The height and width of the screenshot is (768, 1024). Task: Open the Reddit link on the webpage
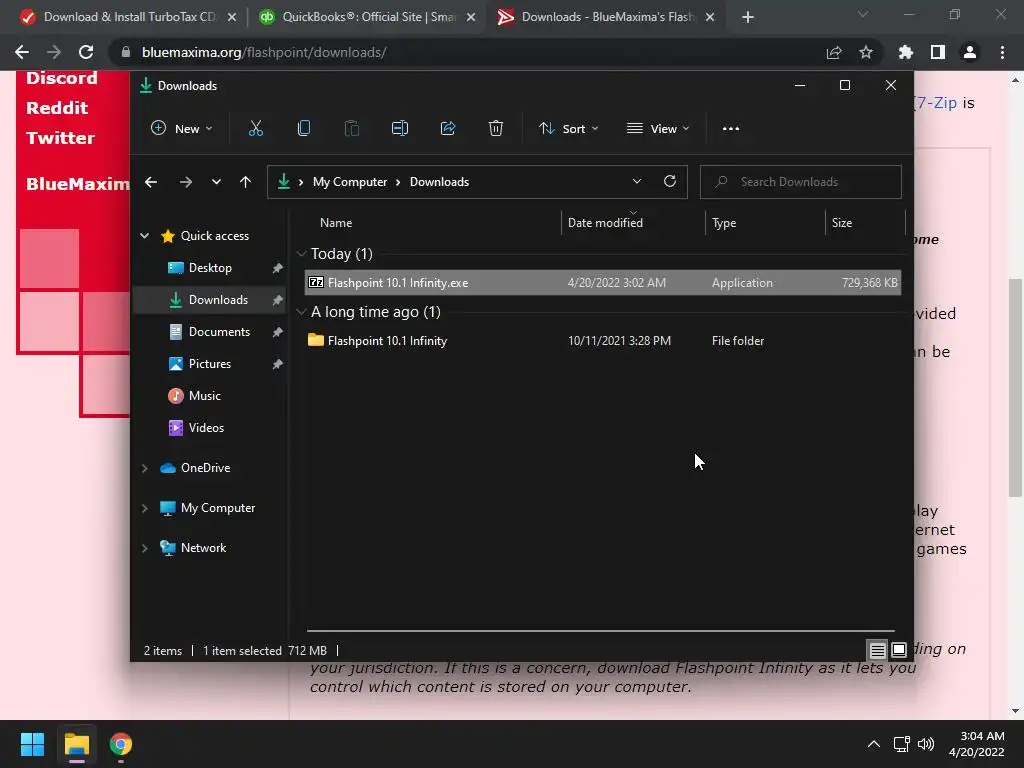[57, 108]
